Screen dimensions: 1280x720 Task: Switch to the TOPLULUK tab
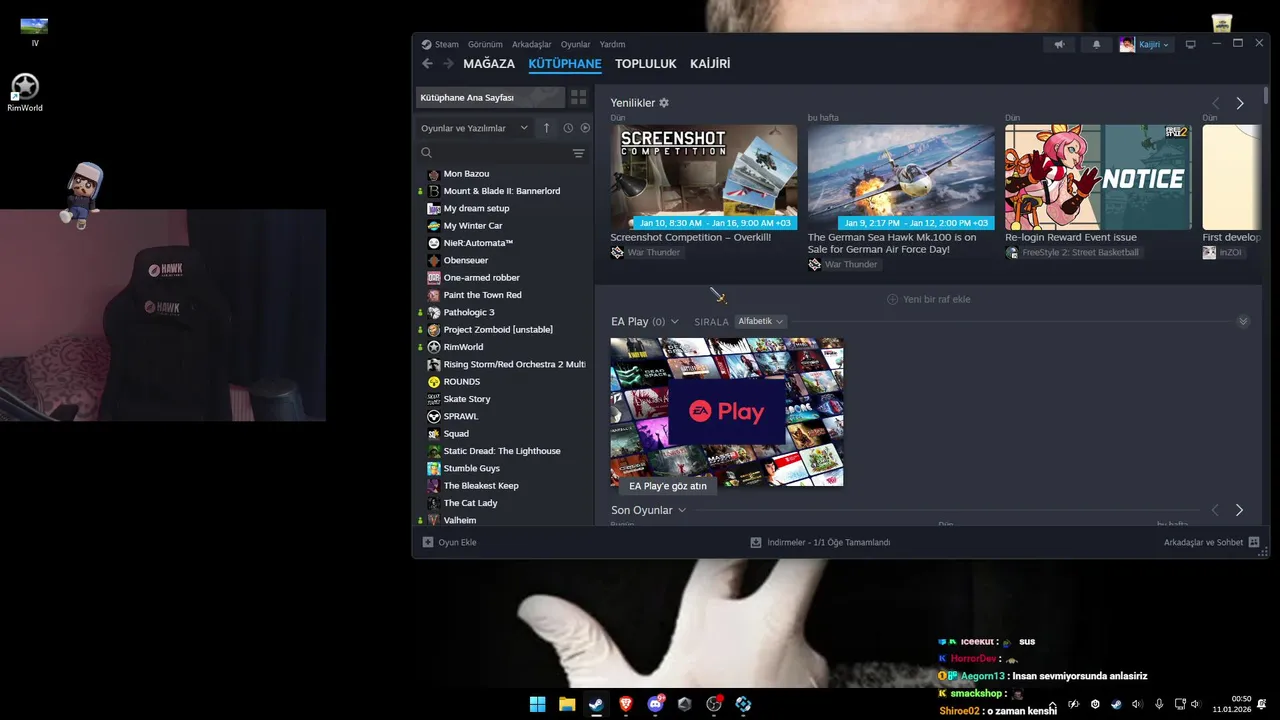(x=646, y=63)
